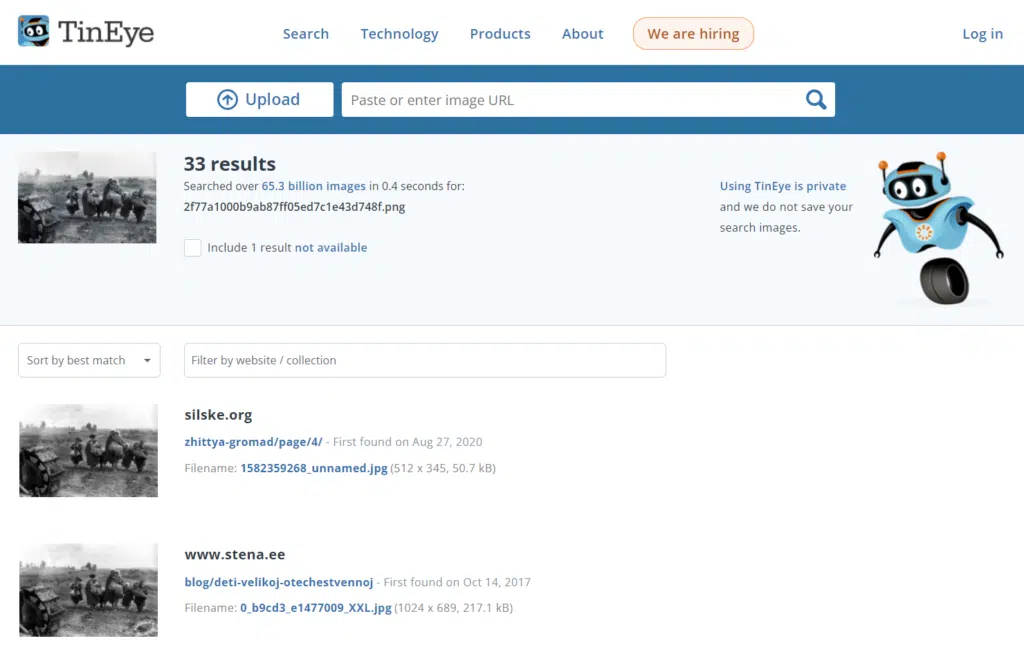Click the image URL input field

click(x=570, y=100)
